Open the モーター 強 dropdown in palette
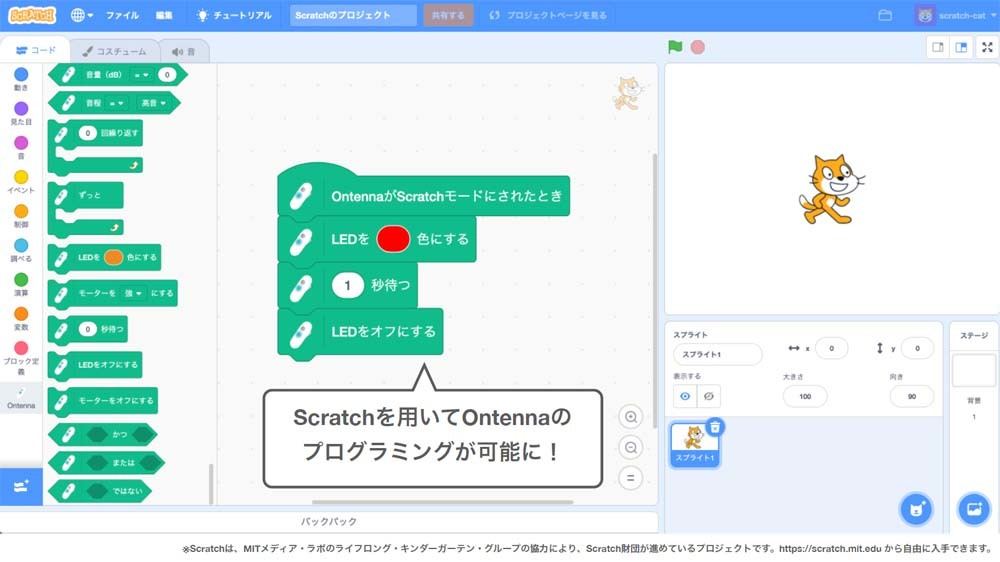 click(x=133, y=293)
